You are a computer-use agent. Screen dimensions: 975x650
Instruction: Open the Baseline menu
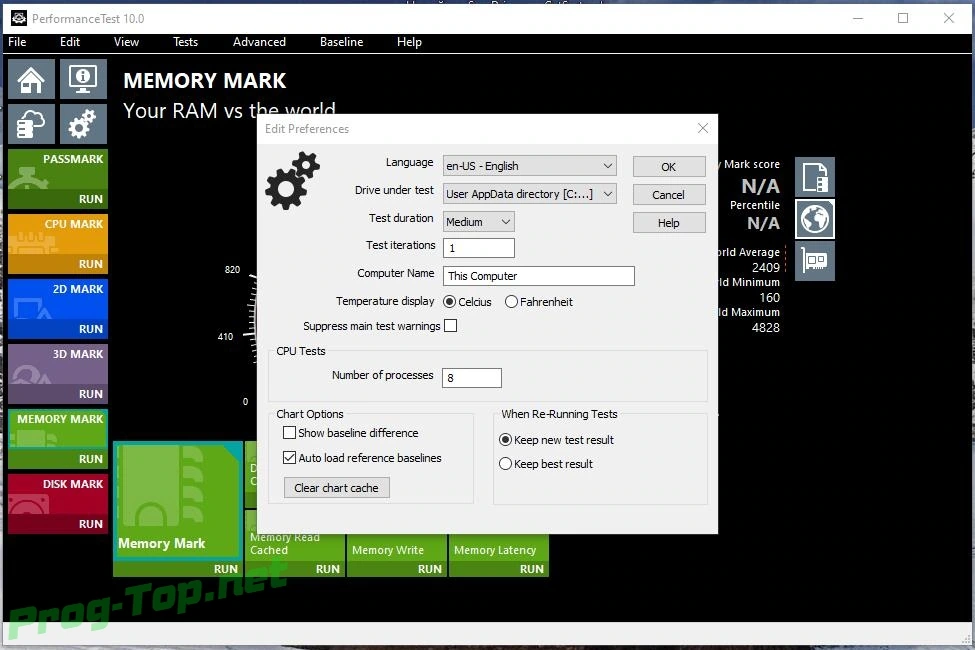tap(341, 42)
